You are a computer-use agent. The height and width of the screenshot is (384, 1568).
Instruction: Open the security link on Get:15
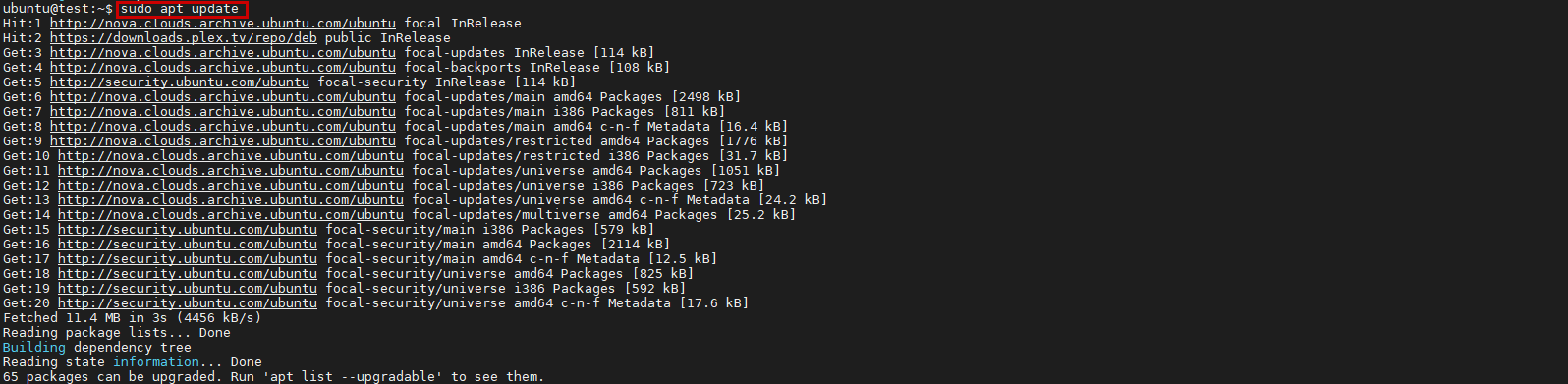(188, 230)
